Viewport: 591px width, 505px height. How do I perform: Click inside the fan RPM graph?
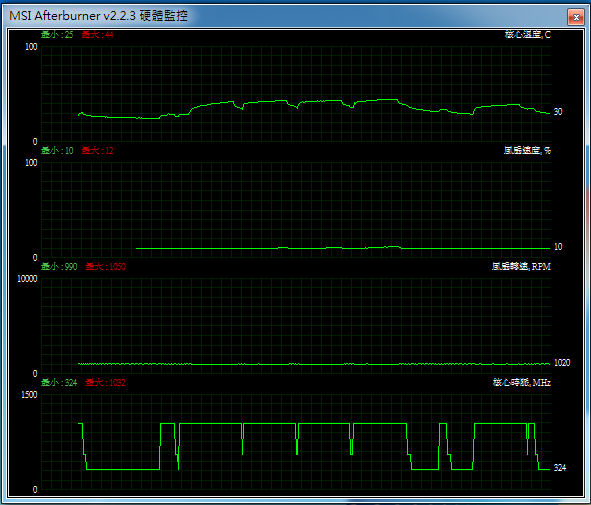point(296,326)
